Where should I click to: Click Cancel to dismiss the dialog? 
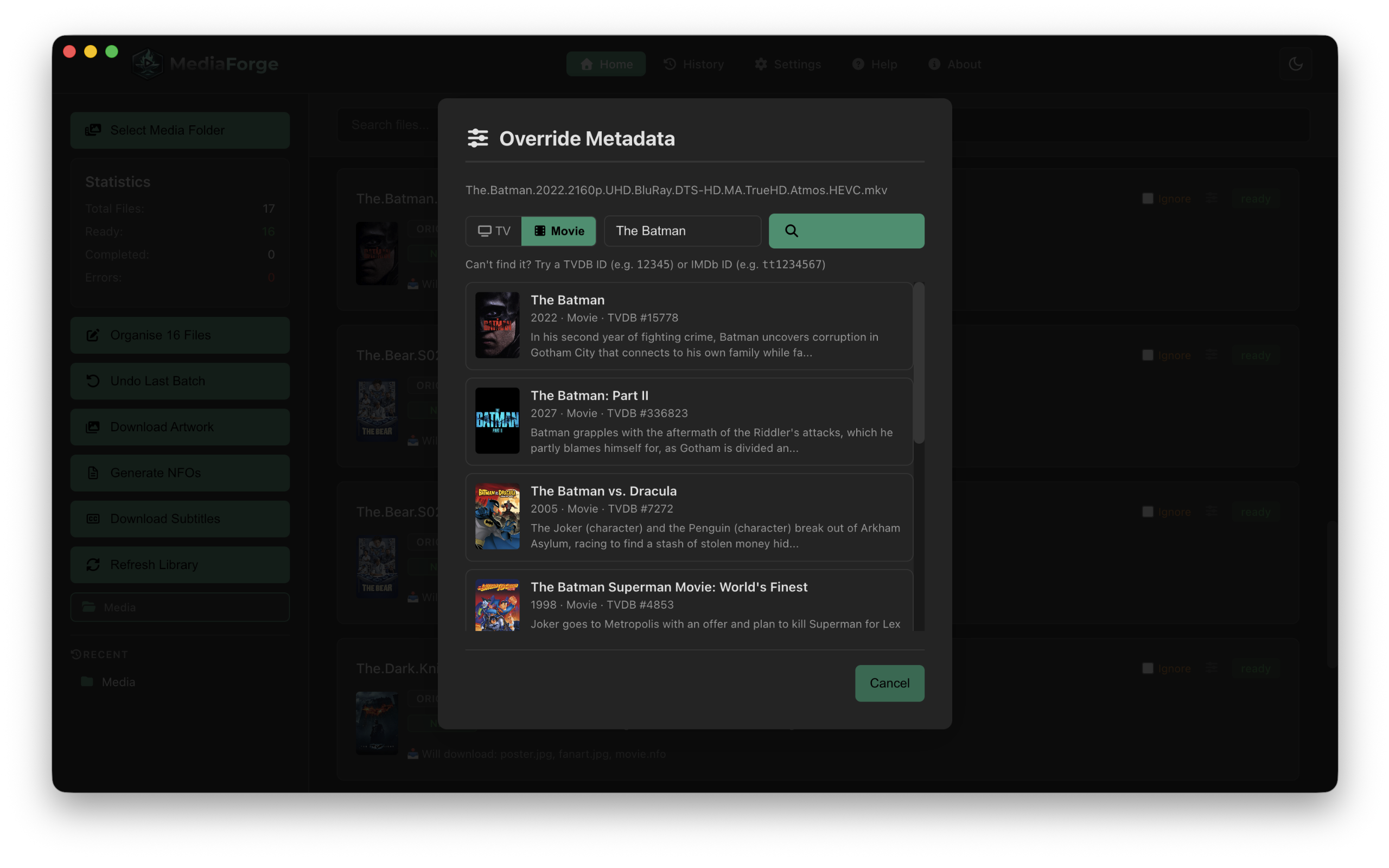coord(889,683)
